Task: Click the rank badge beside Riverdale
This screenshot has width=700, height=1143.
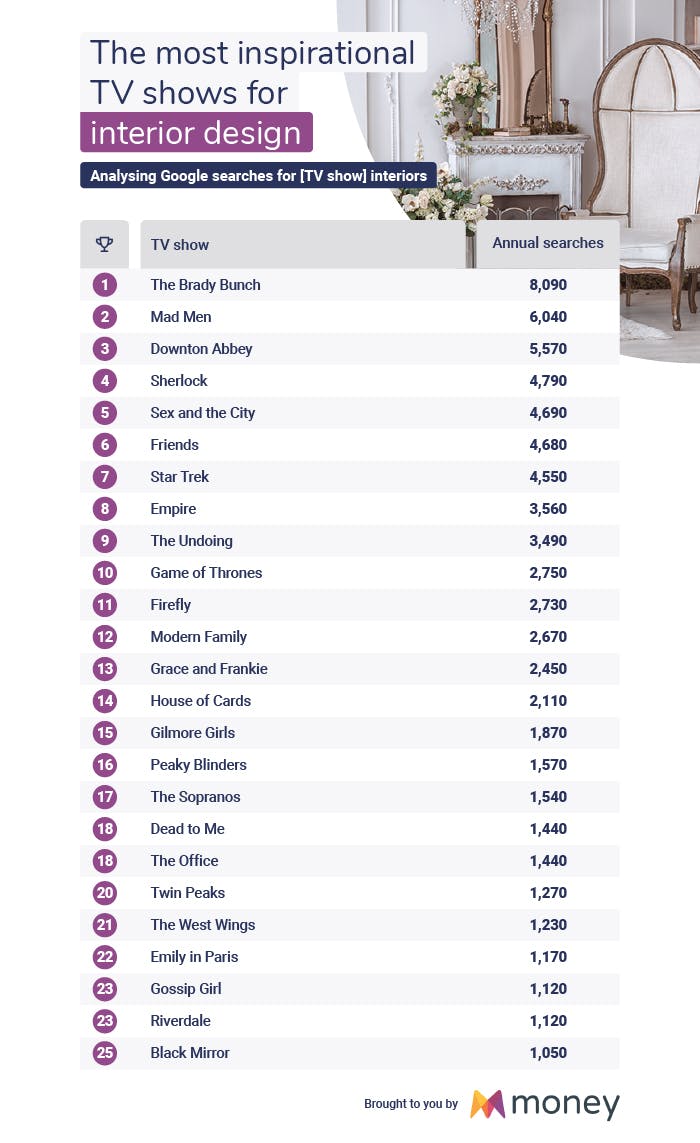Action: (105, 1021)
